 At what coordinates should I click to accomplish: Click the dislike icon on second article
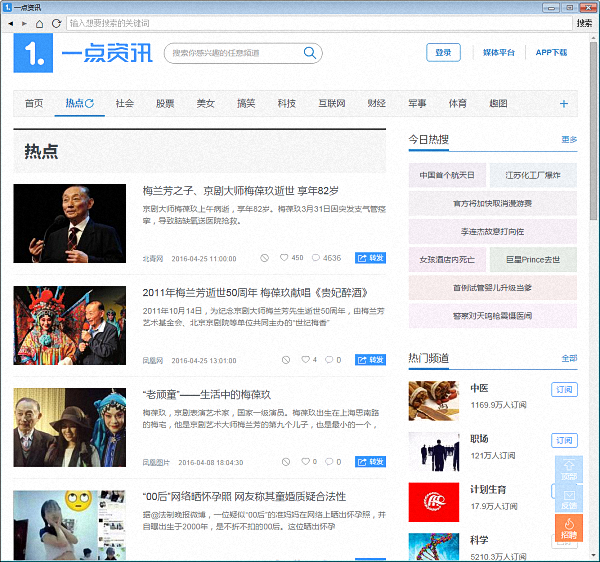[x=264, y=360]
